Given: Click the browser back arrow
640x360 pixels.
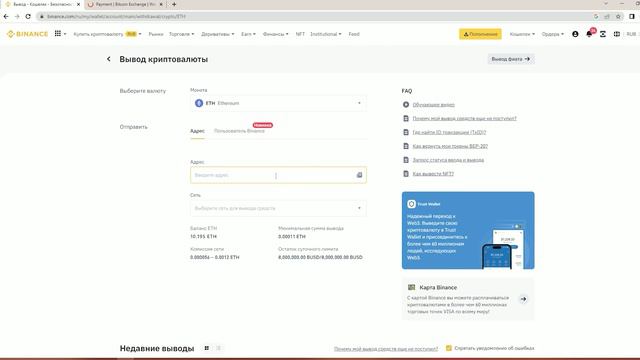Looking at the screenshot, I should tap(6, 16).
